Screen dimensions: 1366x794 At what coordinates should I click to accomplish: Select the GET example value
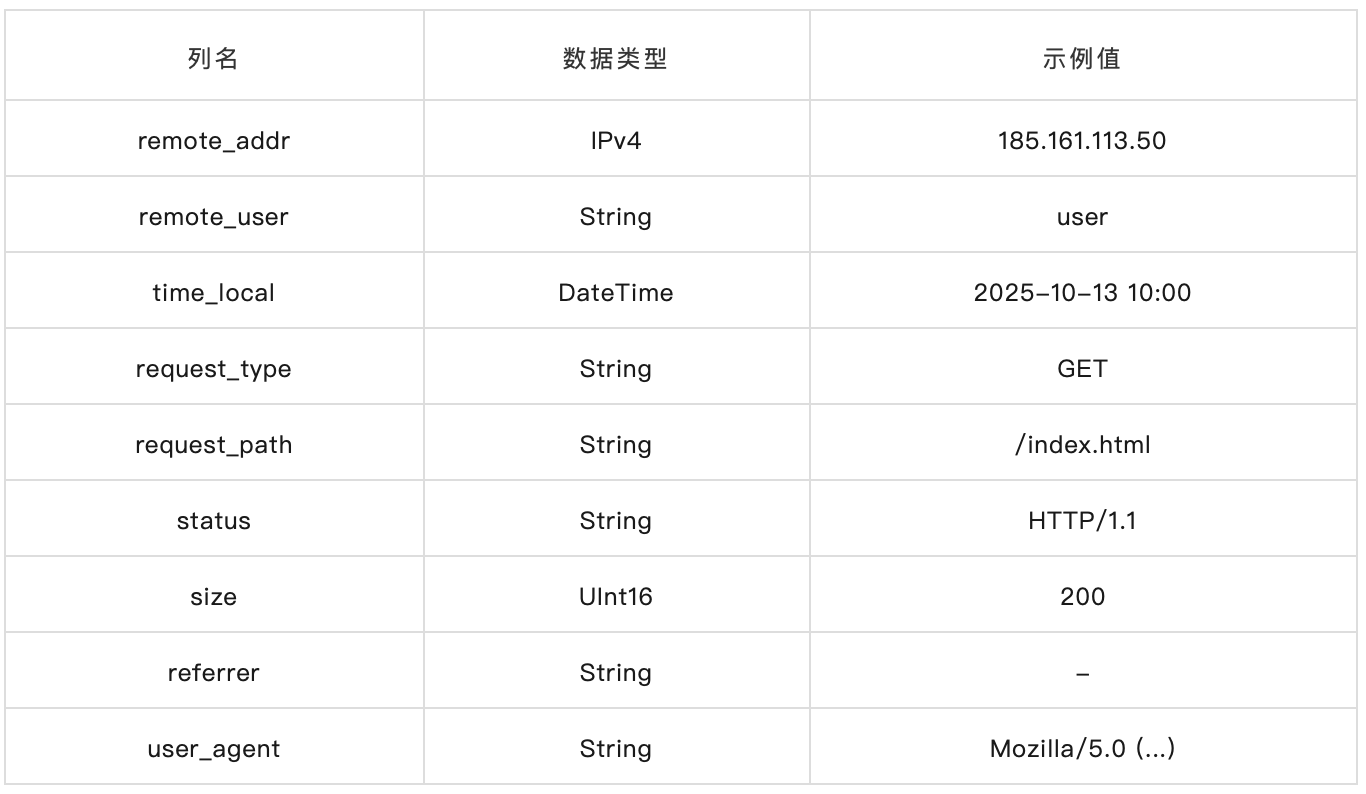click(x=1082, y=369)
